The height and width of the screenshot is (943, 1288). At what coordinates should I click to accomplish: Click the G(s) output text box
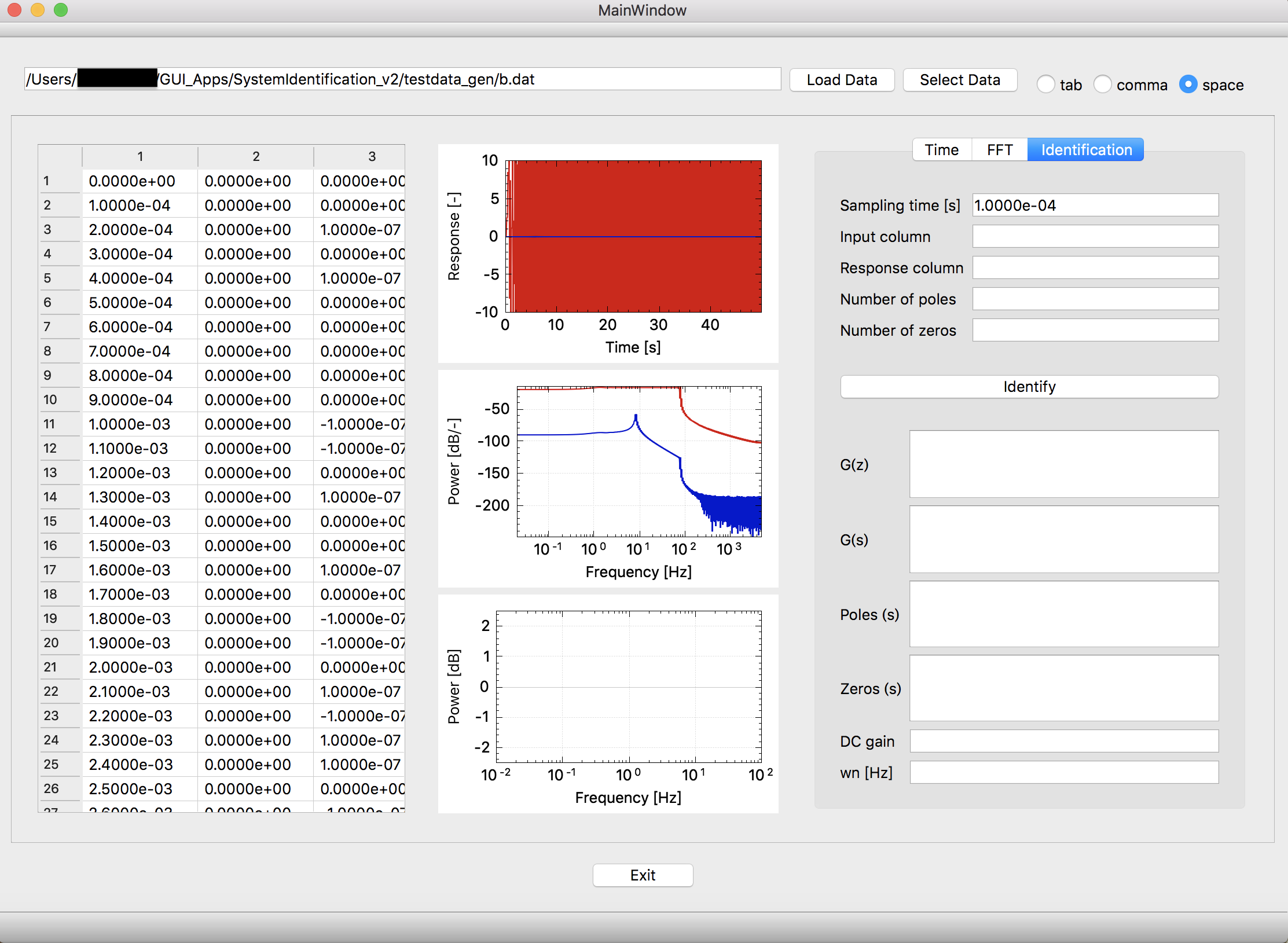[1064, 540]
